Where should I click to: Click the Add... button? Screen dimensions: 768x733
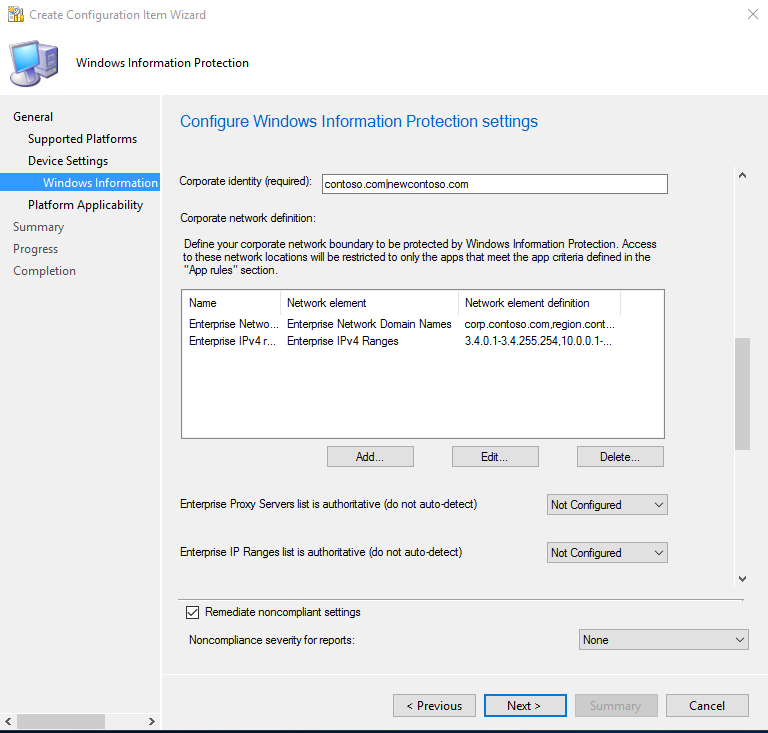click(x=370, y=456)
